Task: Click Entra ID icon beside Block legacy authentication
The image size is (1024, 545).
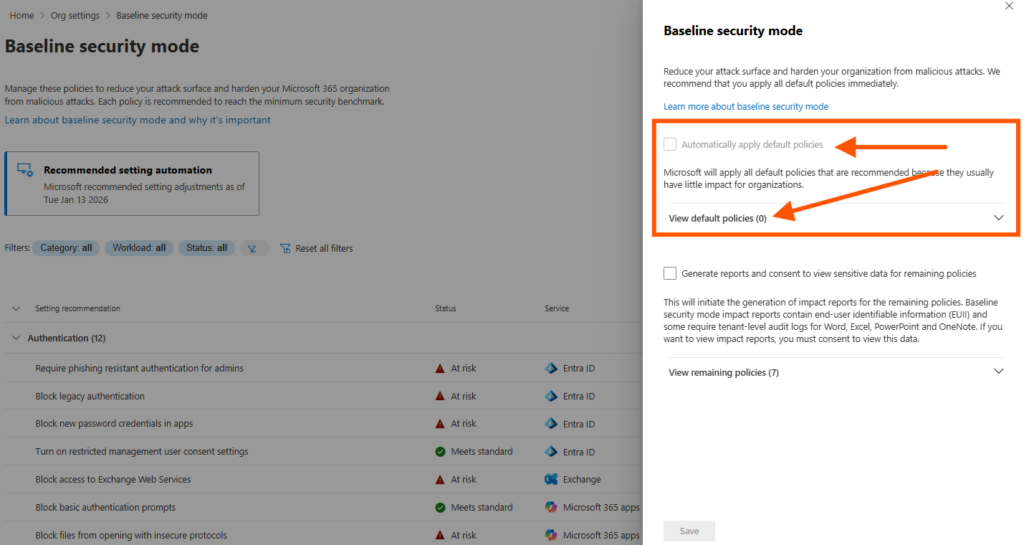Action: (x=551, y=396)
